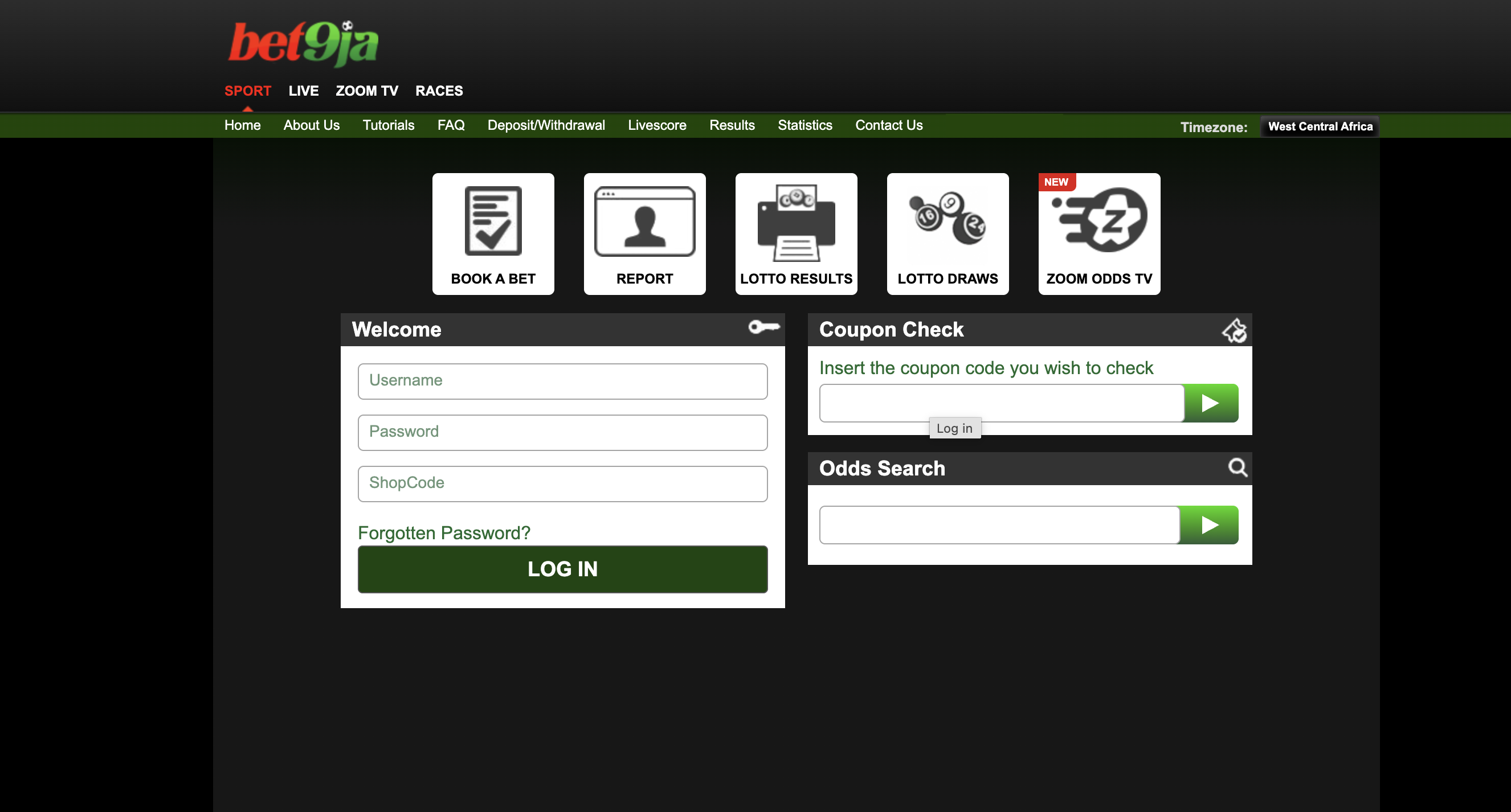Open the West Central Africa timezone dropdown
This screenshot has width=1511, height=812.
(1319, 126)
